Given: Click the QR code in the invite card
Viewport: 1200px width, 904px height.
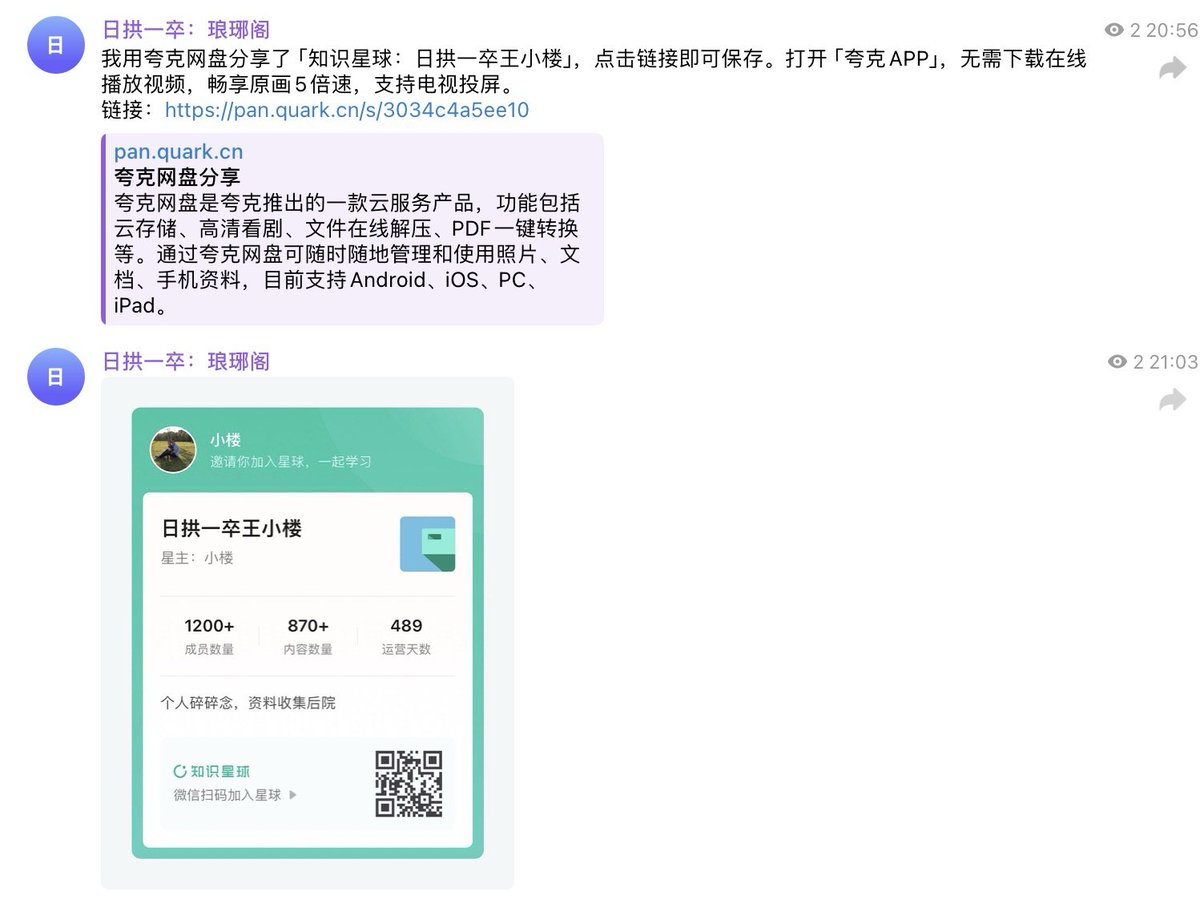Looking at the screenshot, I should [409, 784].
